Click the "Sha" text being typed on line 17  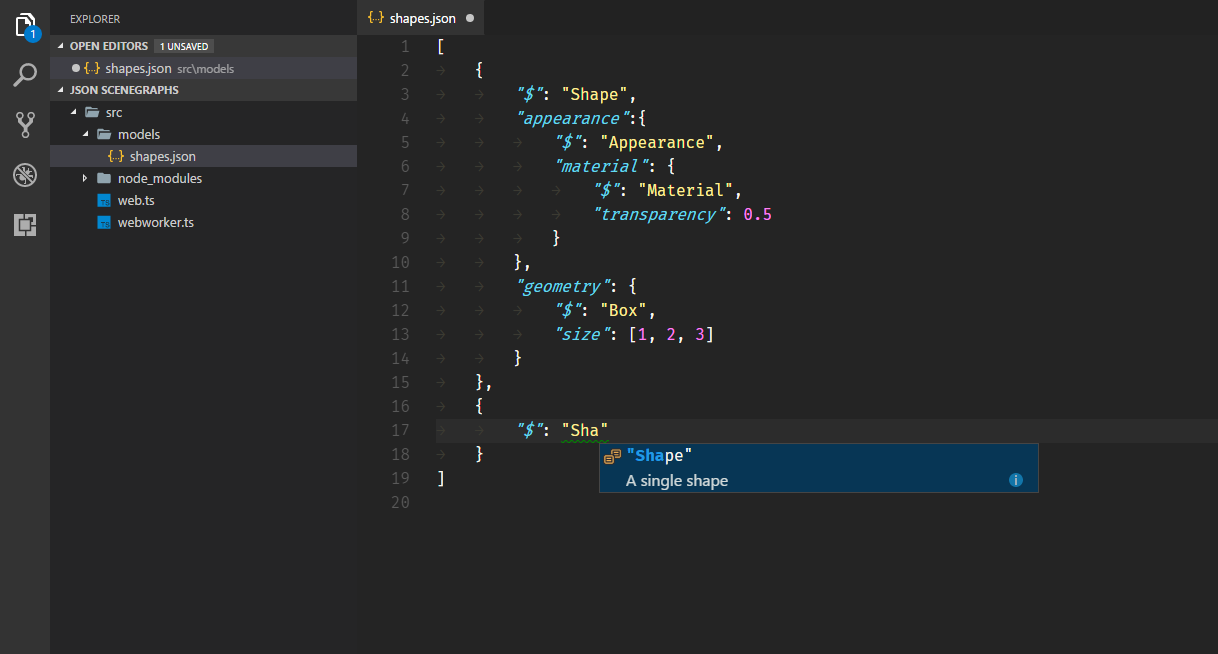pyautogui.click(x=585, y=430)
